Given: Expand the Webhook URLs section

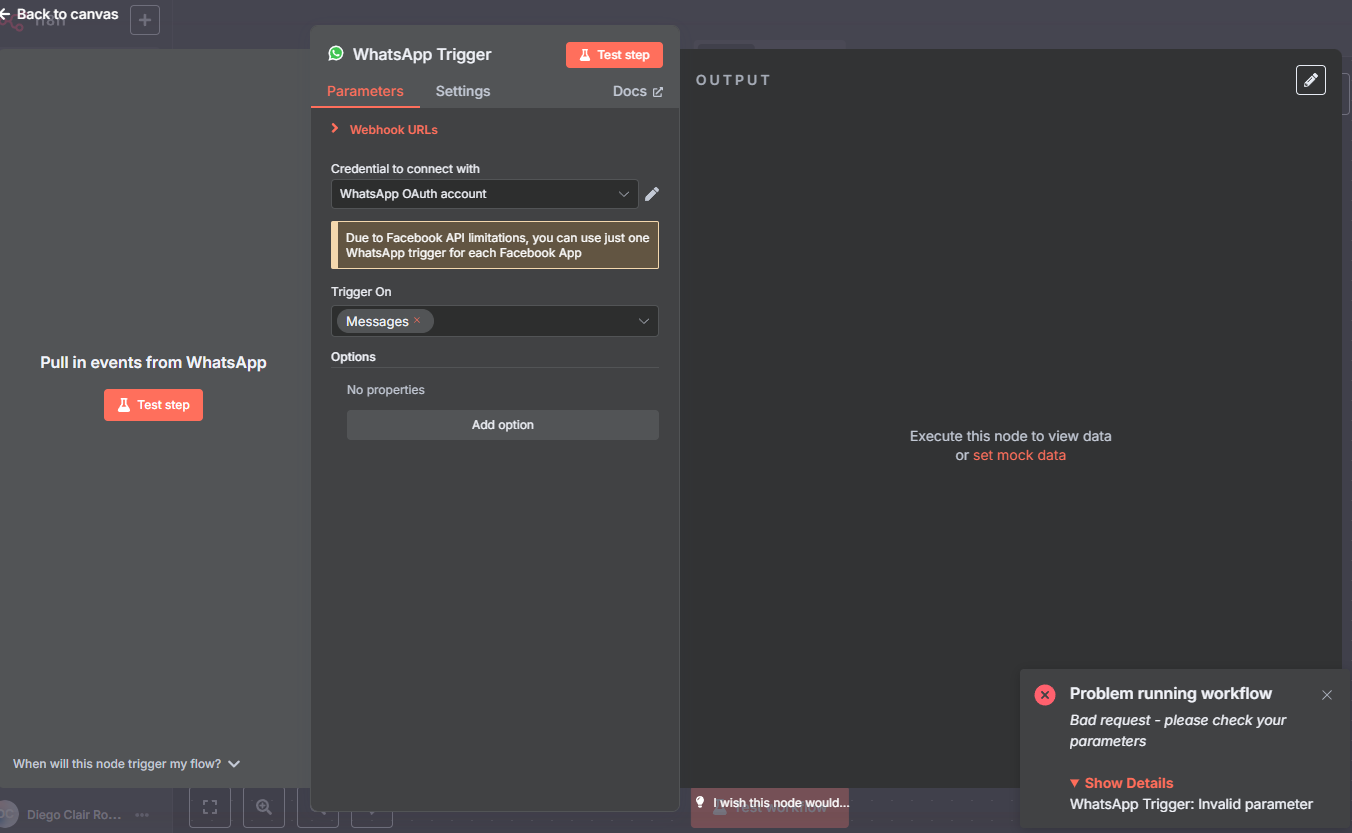Looking at the screenshot, I should (385, 130).
